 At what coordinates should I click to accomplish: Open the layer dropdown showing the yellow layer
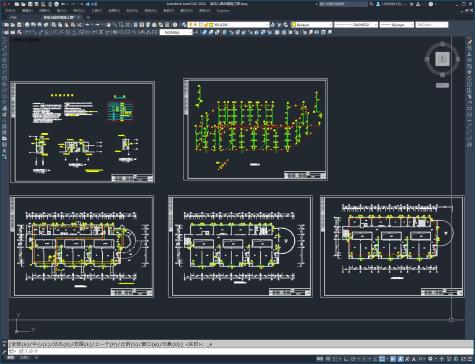pos(229,25)
